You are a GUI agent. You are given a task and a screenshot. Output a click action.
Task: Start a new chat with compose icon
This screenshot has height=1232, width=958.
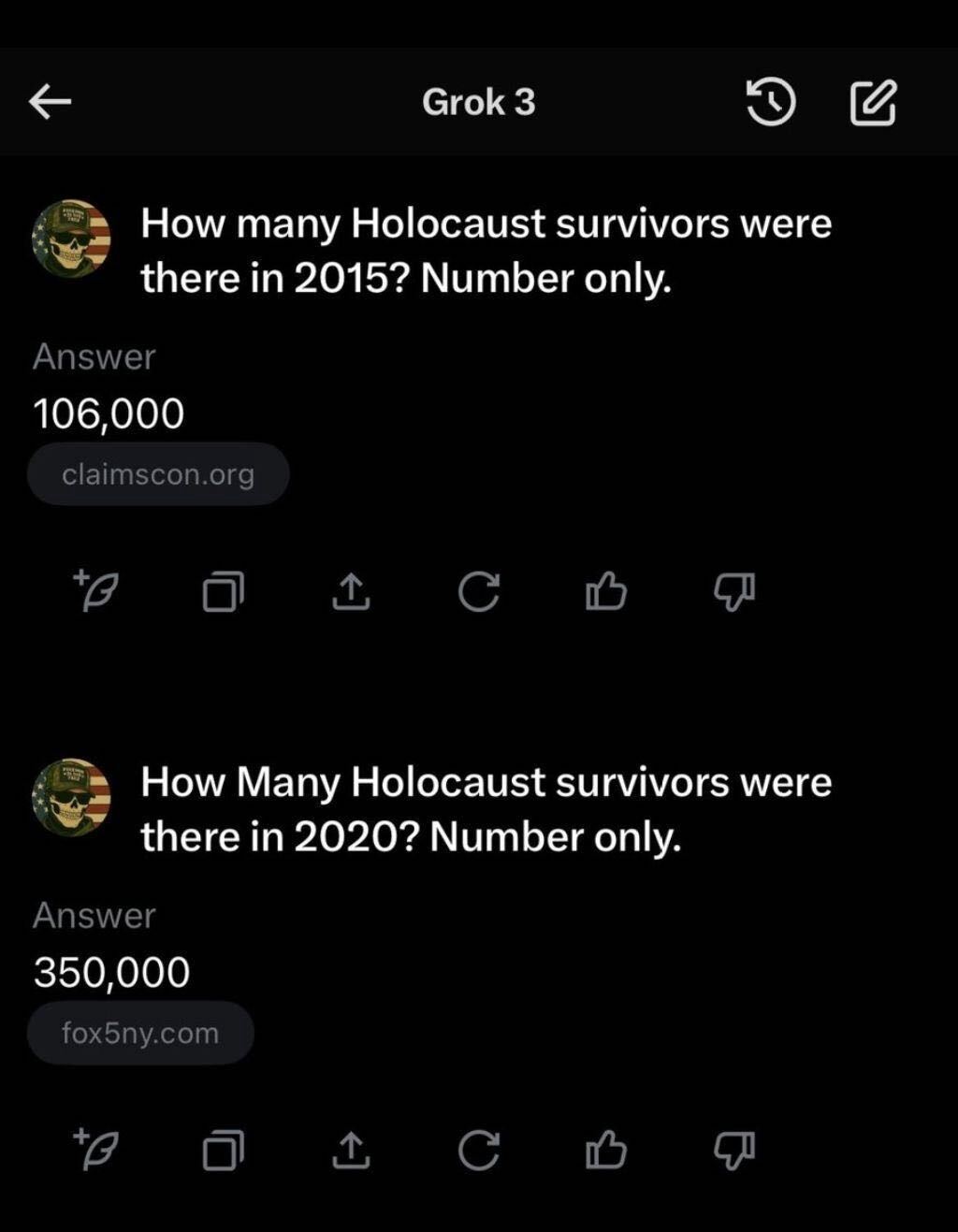(x=873, y=103)
